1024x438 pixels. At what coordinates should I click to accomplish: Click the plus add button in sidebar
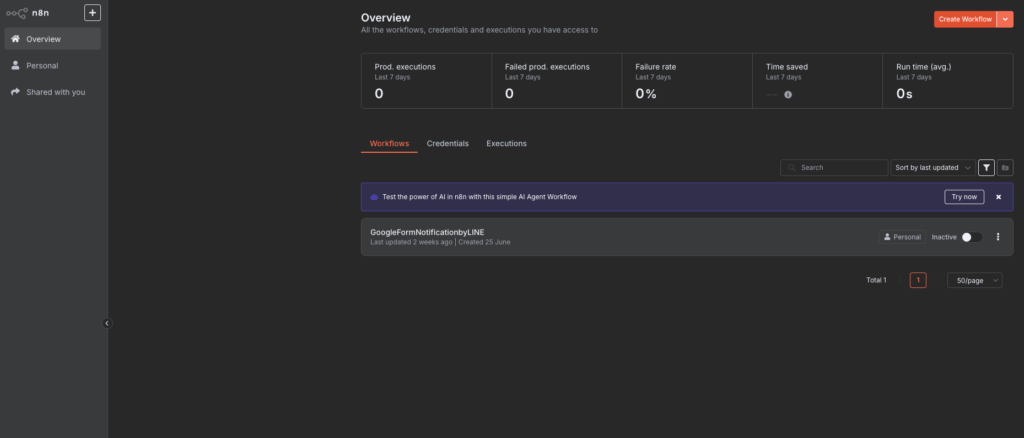(x=92, y=13)
